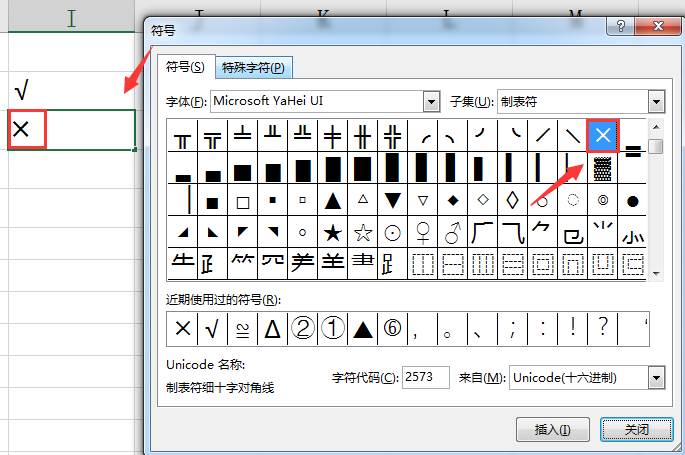Select the bullseye double circle symbol
The height and width of the screenshot is (455, 685).
coord(602,200)
